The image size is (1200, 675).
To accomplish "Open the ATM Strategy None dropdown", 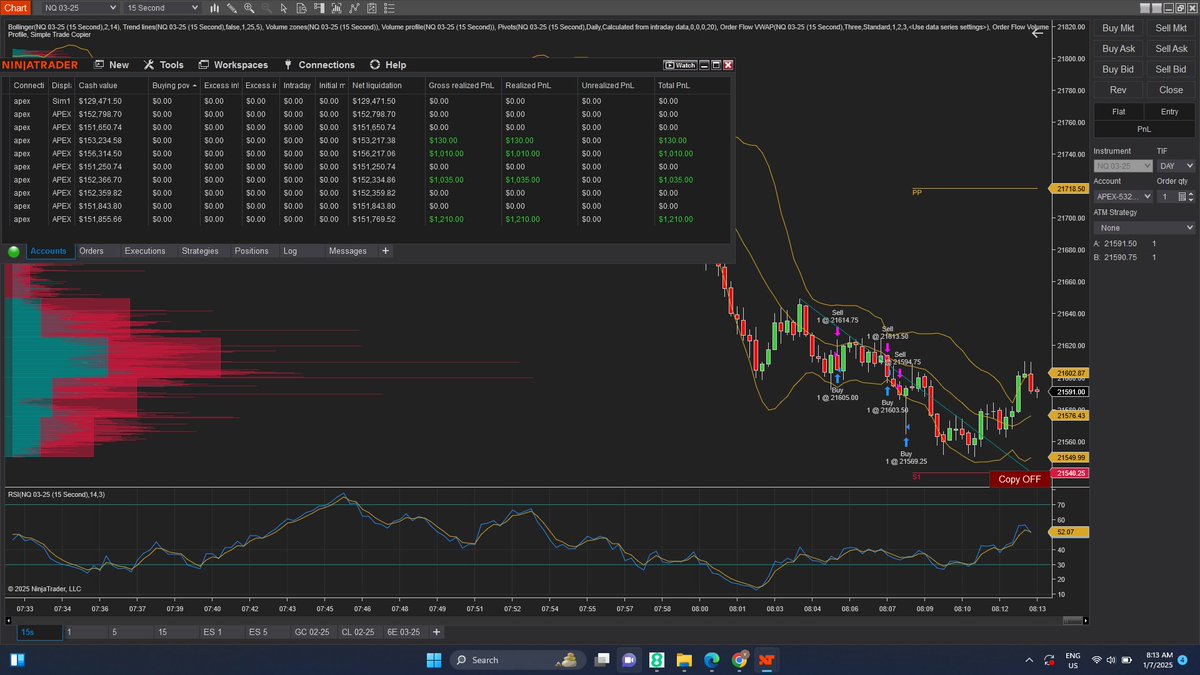I will click(x=1145, y=228).
